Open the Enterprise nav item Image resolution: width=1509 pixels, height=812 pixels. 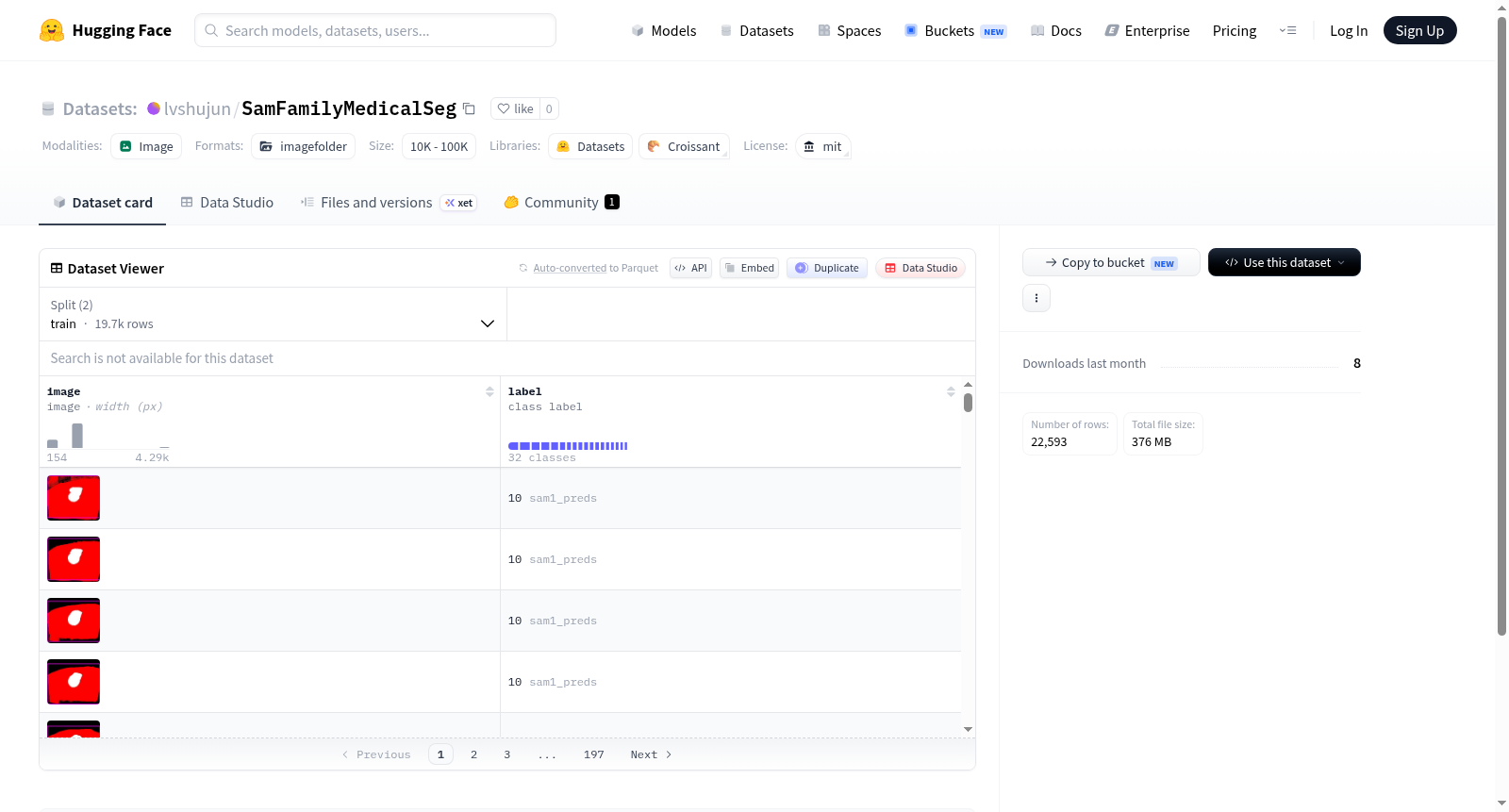pos(1147,30)
